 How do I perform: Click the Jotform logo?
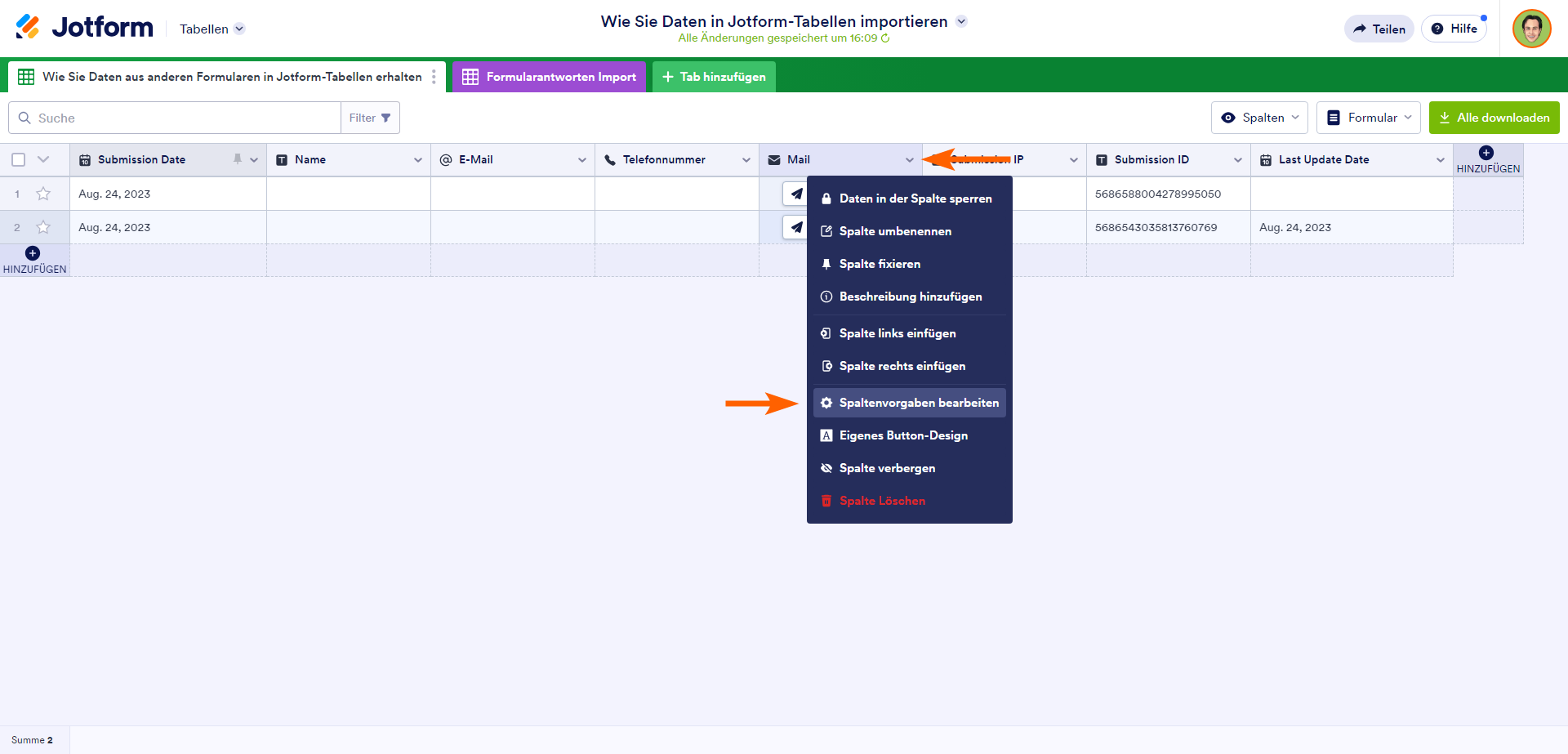click(84, 28)
